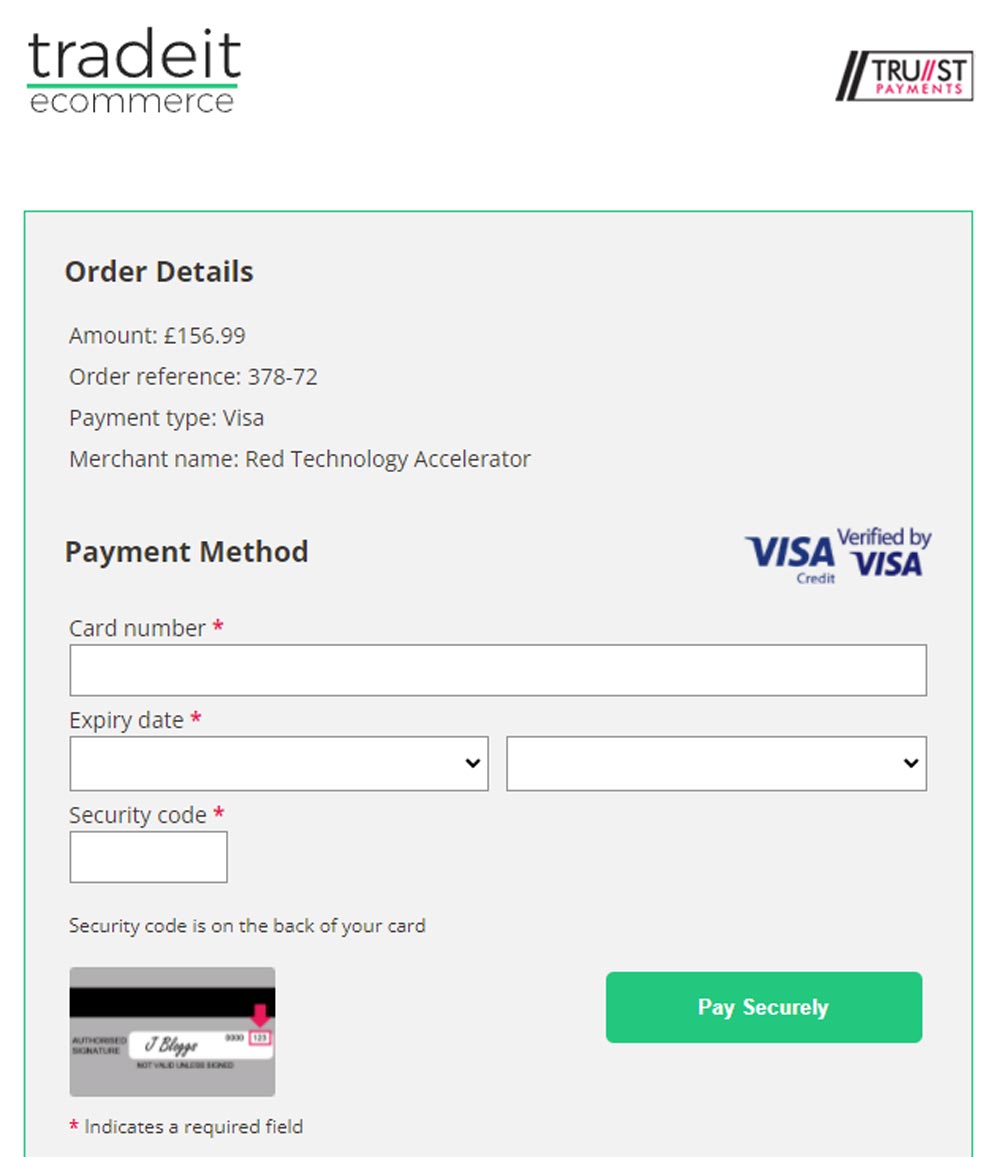Click the Verified by Visa logo

(884, 552)
